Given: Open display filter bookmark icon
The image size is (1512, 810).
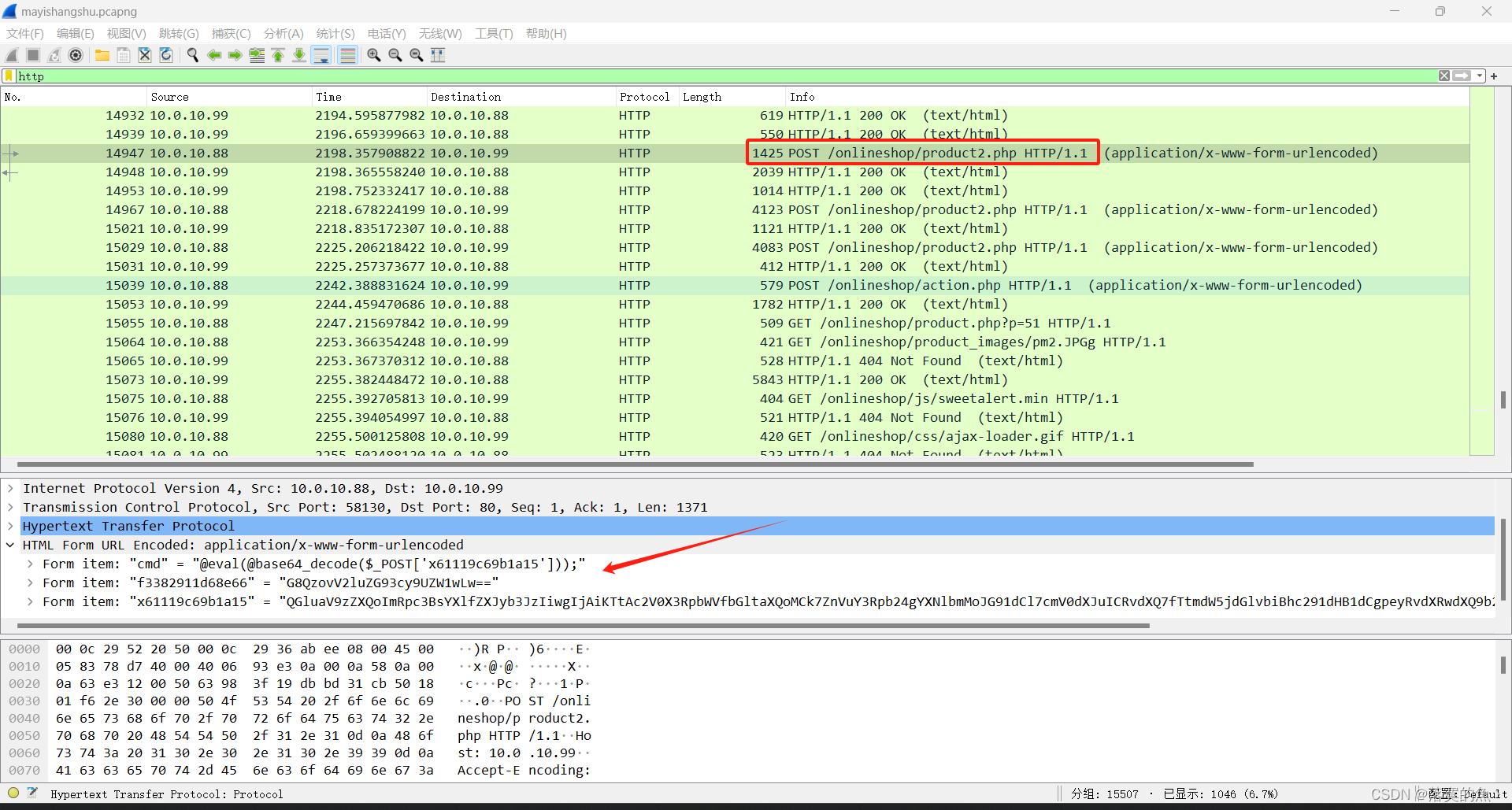Looking at the screenshot, I should tap(9, 76).
